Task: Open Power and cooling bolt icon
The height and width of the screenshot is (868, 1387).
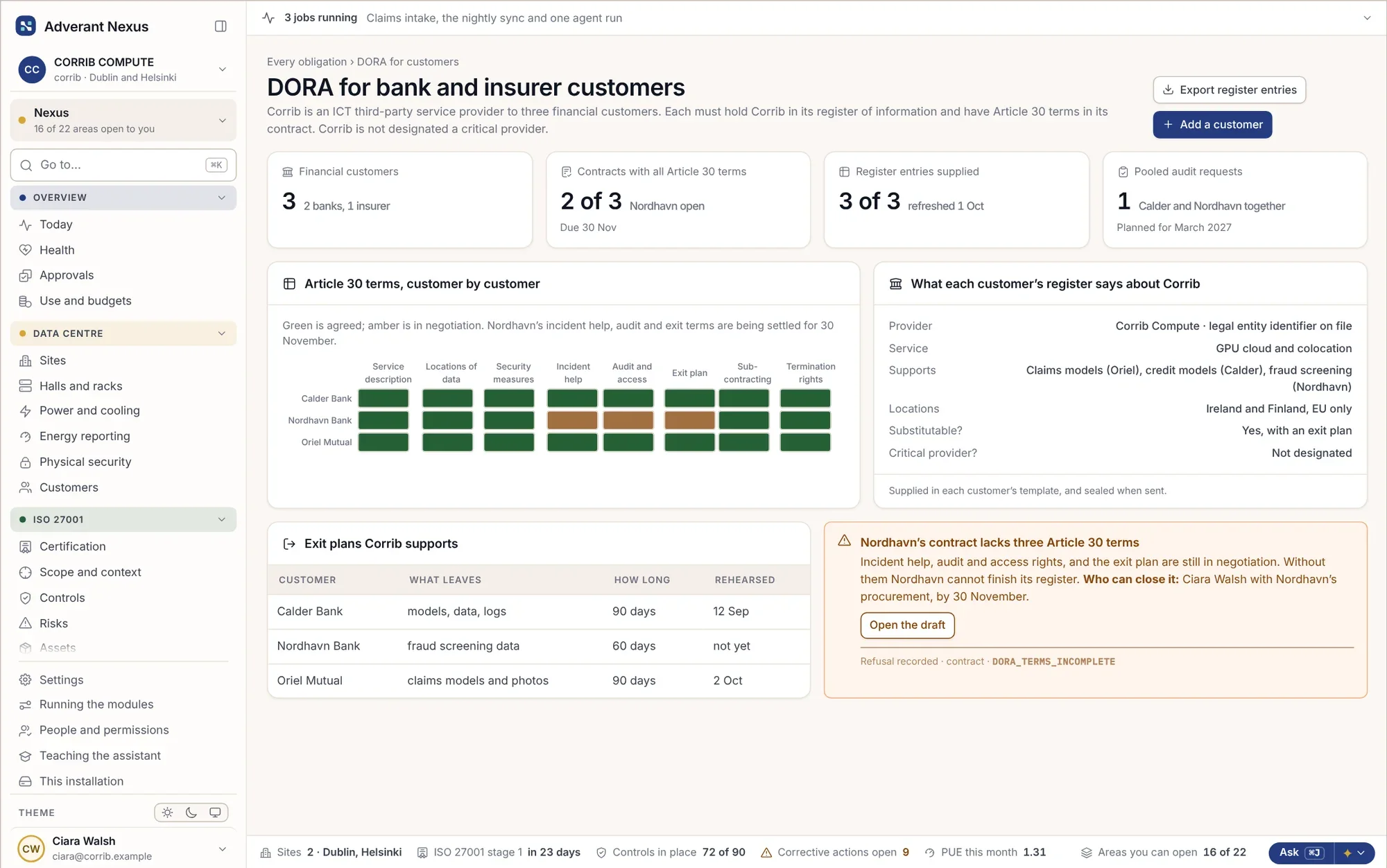Action: pyautogui.click(x=26, y=411)
